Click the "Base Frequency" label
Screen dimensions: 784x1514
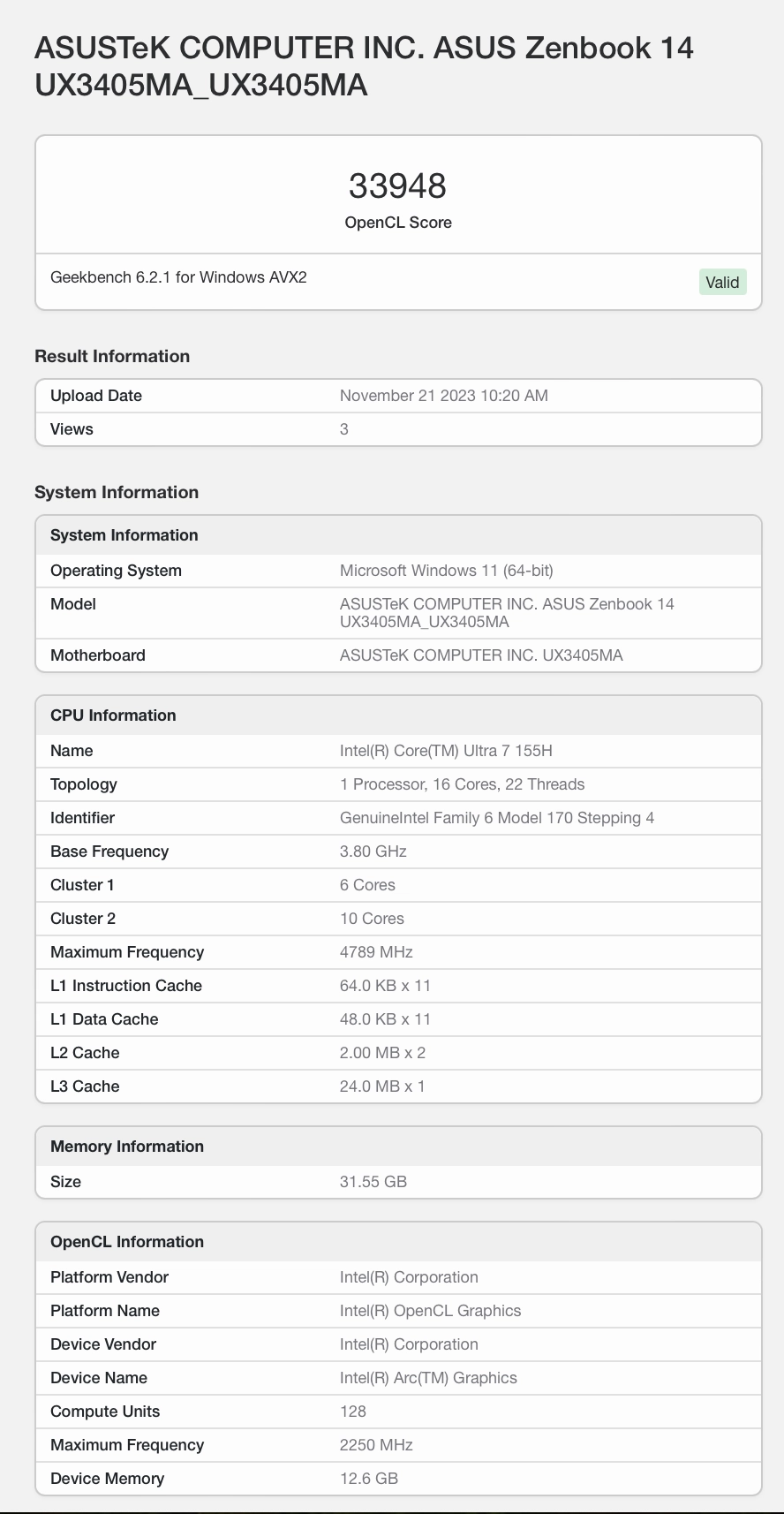109,852
